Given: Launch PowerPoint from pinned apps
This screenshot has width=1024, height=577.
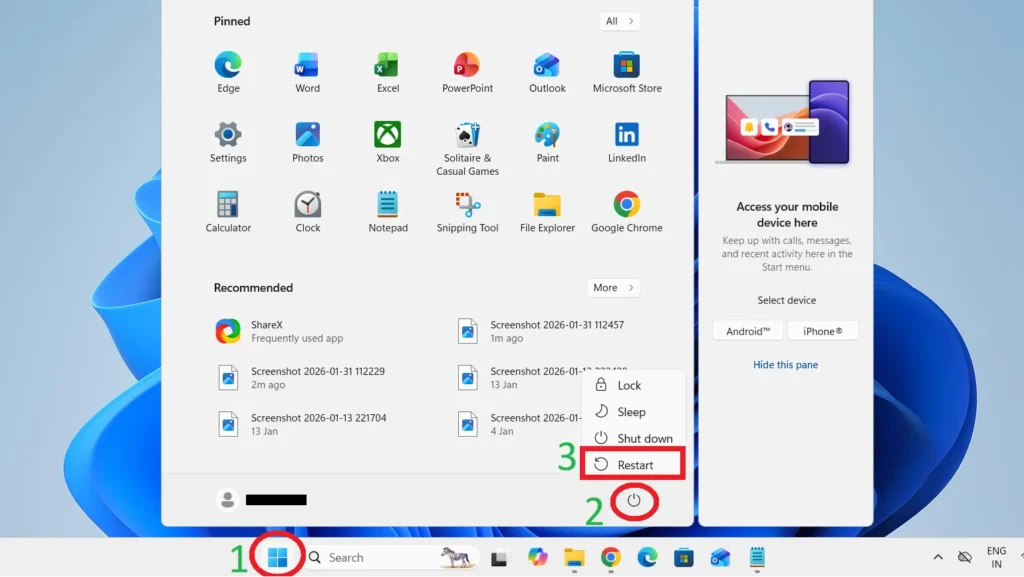Looking at the screenshot, I should click(467, 66).
